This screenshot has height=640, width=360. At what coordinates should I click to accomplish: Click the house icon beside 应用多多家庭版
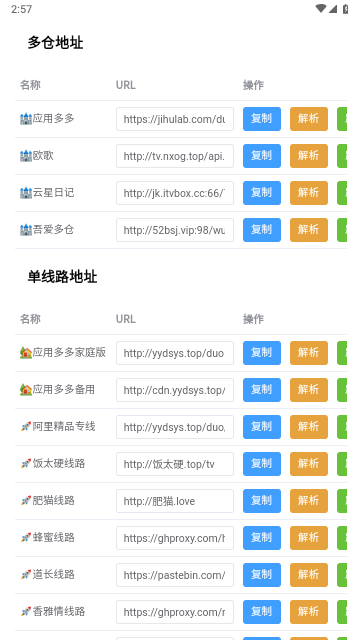click(26, 353)
